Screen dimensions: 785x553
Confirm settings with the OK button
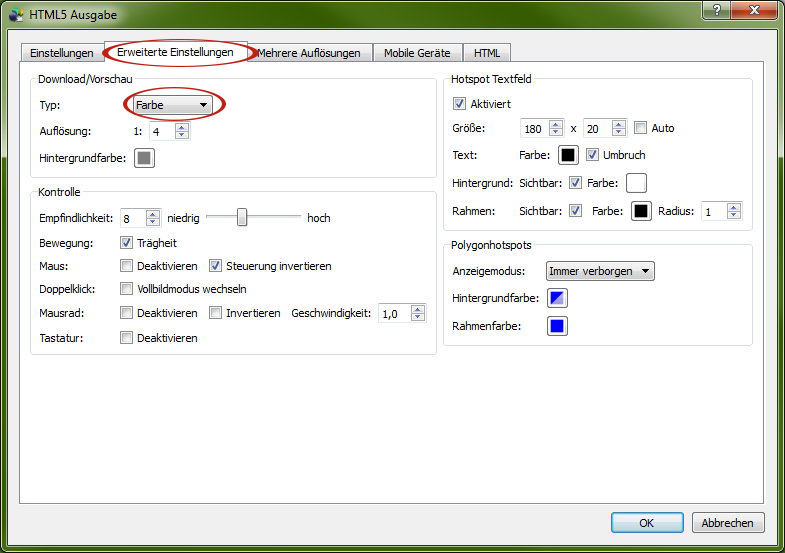[x=647, y=522]
